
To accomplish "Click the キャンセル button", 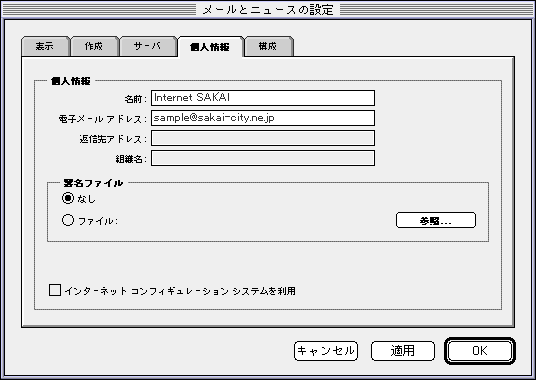I will point(326,351).
